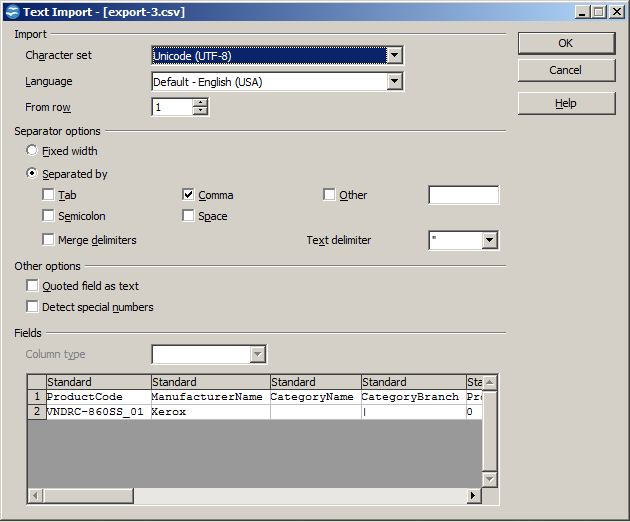Open Help for Text Import

[566, 103]
